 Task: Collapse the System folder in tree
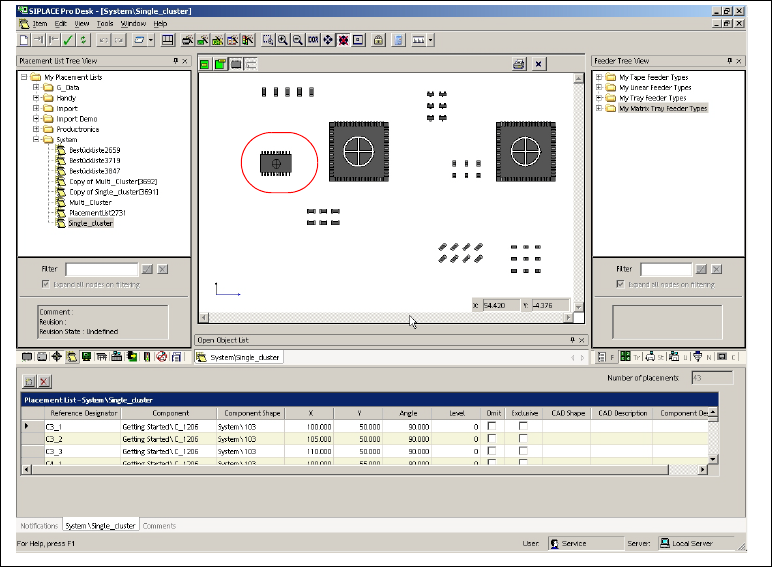click(36, 140)
